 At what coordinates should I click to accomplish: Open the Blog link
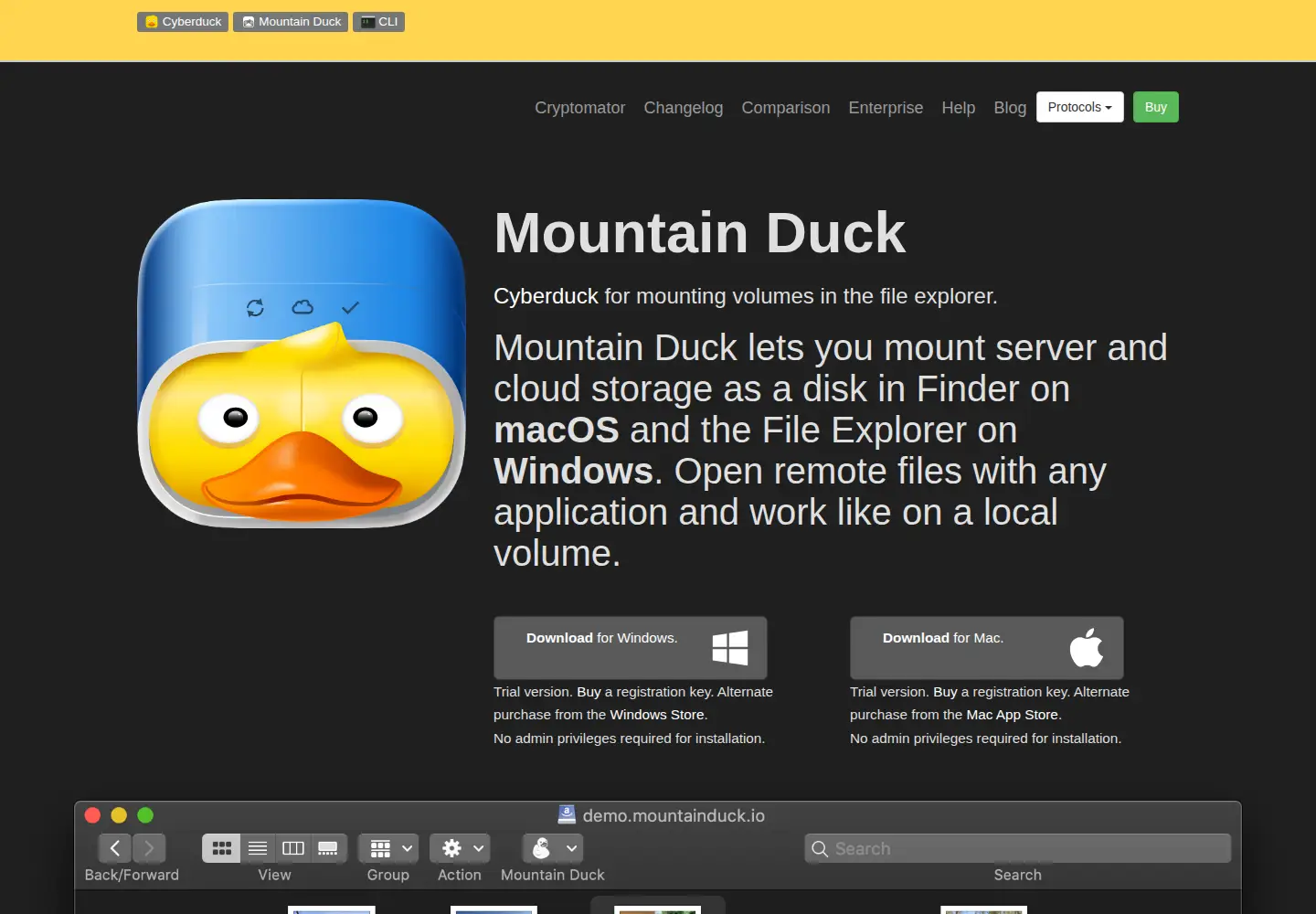pyautogui.click(x=1010, y=108)
